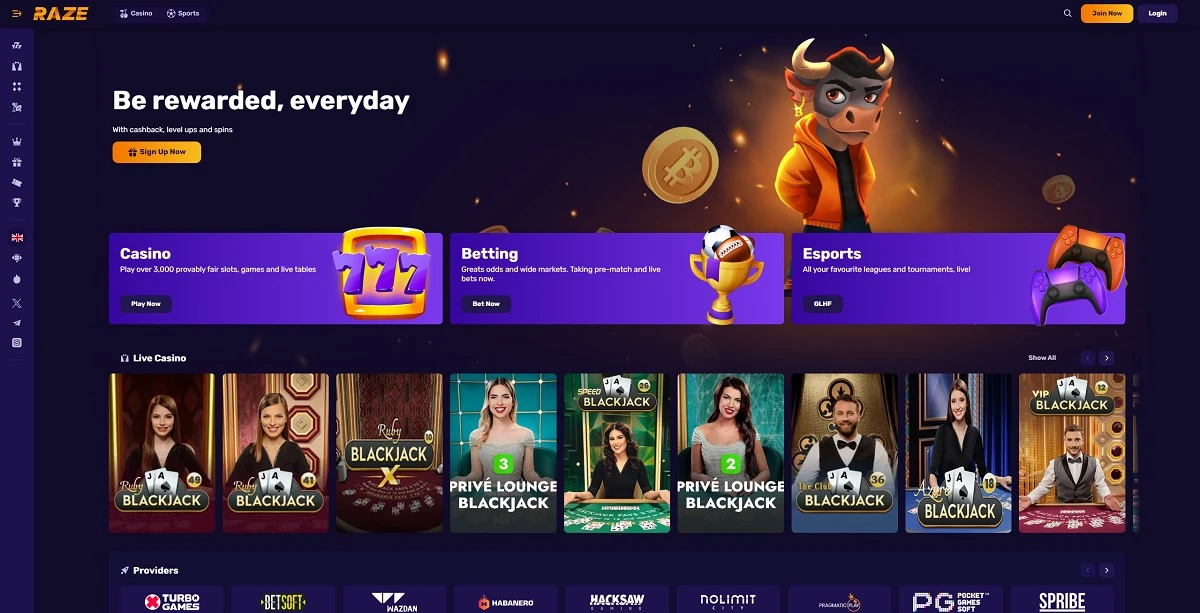This screenshot has width=1200, height=613.
Task: Click the crown VIP sidebar icon
Action: [16, 142]
